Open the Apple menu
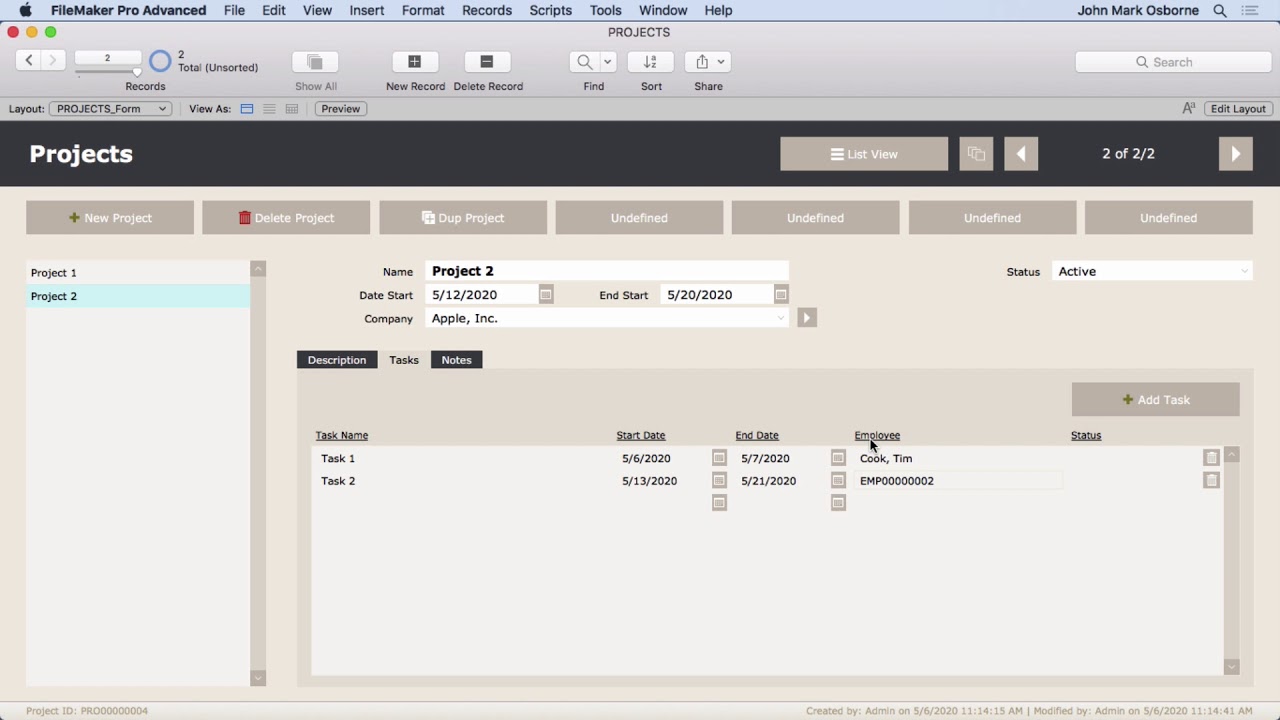 [x=25, y=10]
